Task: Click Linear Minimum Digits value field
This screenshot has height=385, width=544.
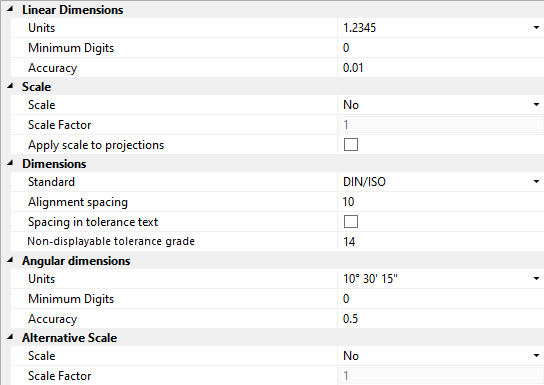Action: point(441,48)
